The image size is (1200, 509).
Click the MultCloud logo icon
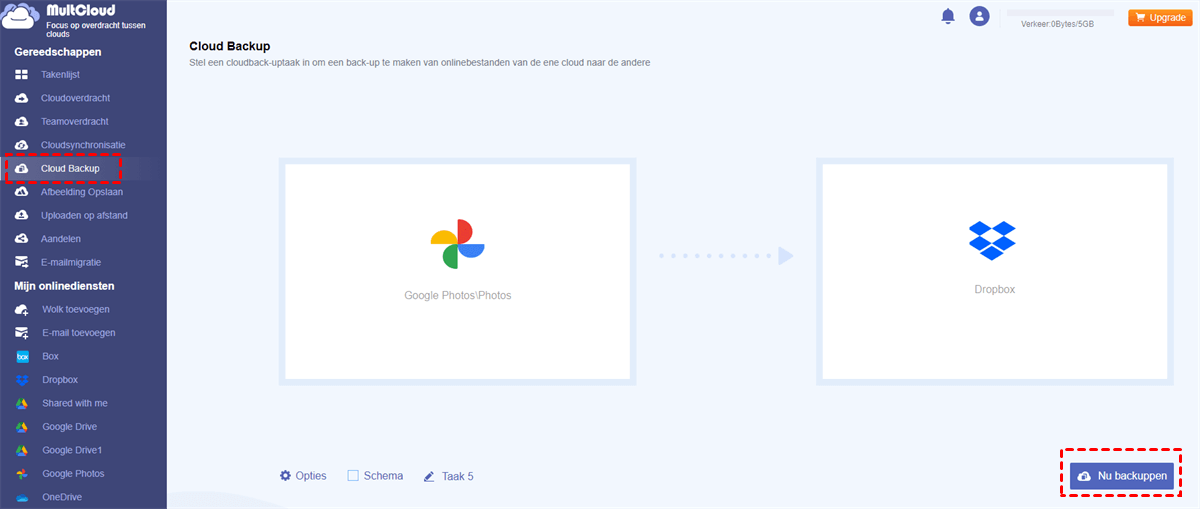tap(19, 16)
